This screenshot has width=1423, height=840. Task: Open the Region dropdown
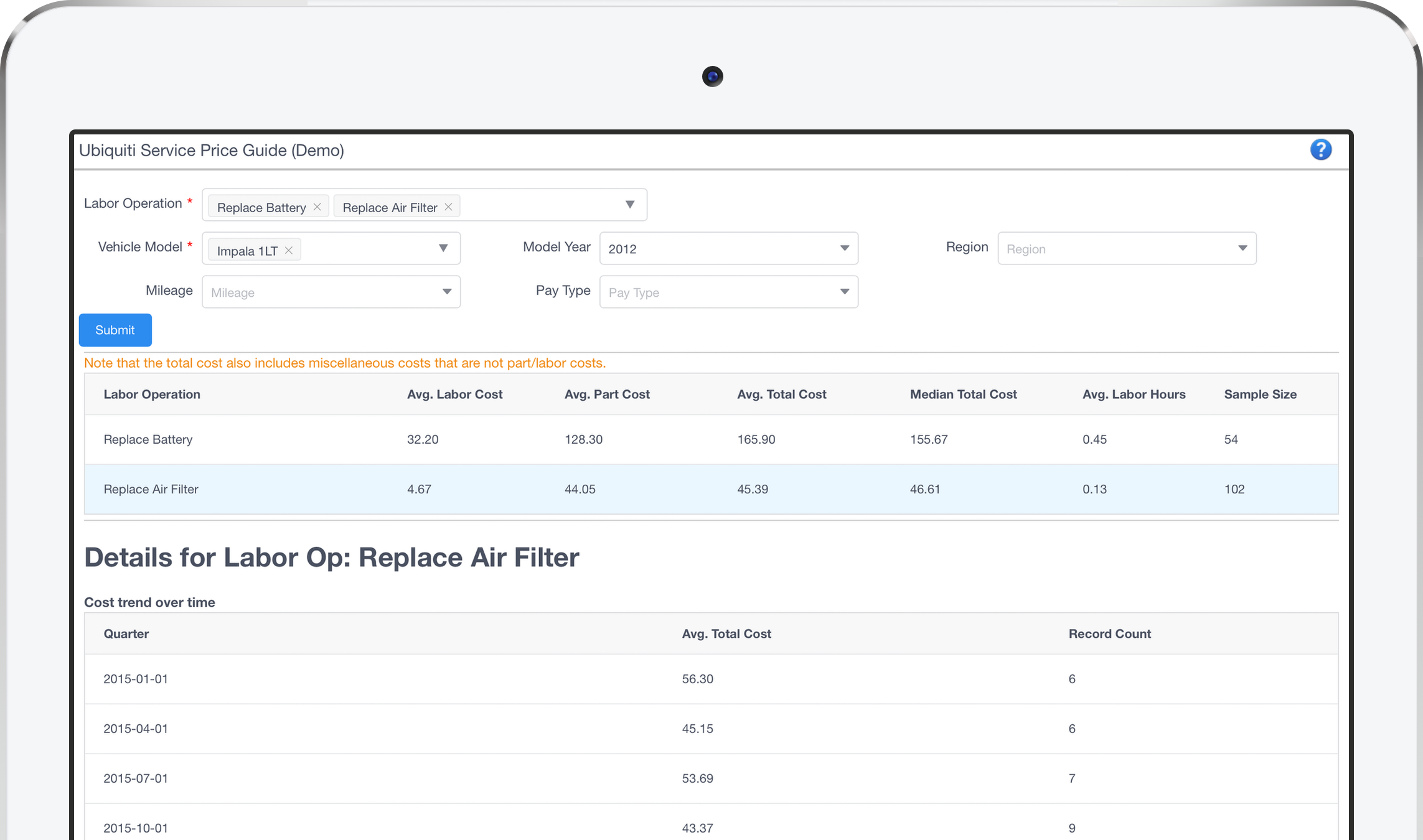pyautogui.click(x=1126, y=248)
